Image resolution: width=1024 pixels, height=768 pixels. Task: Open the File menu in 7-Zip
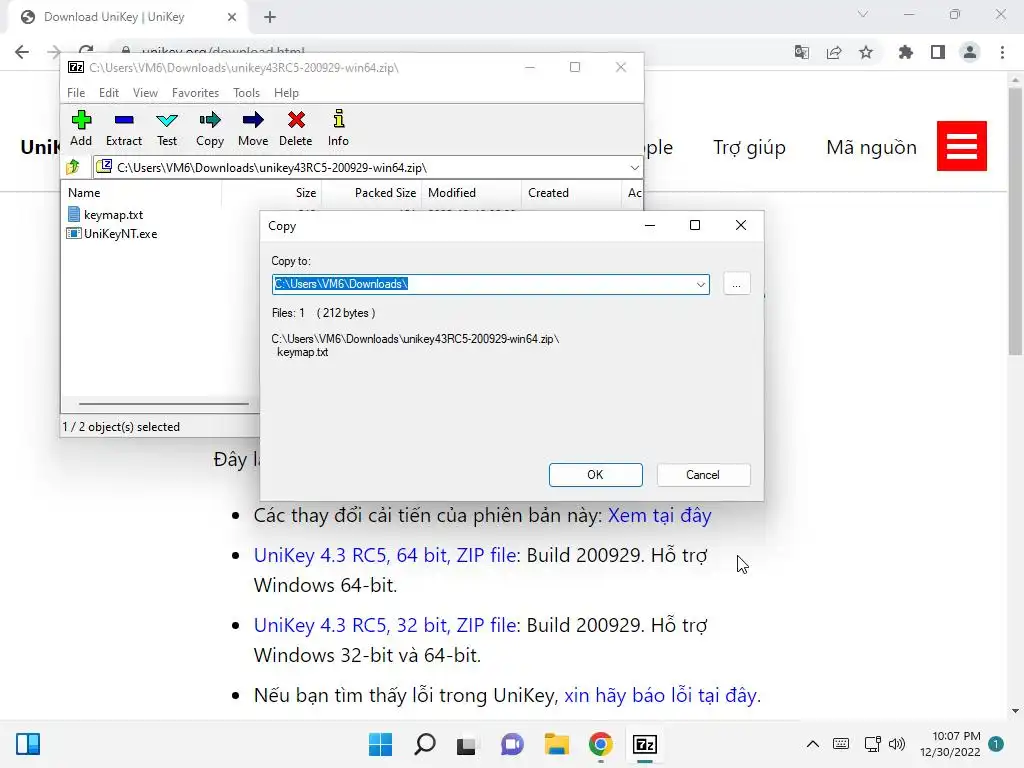pyautogui.click(x=76, y=93)
